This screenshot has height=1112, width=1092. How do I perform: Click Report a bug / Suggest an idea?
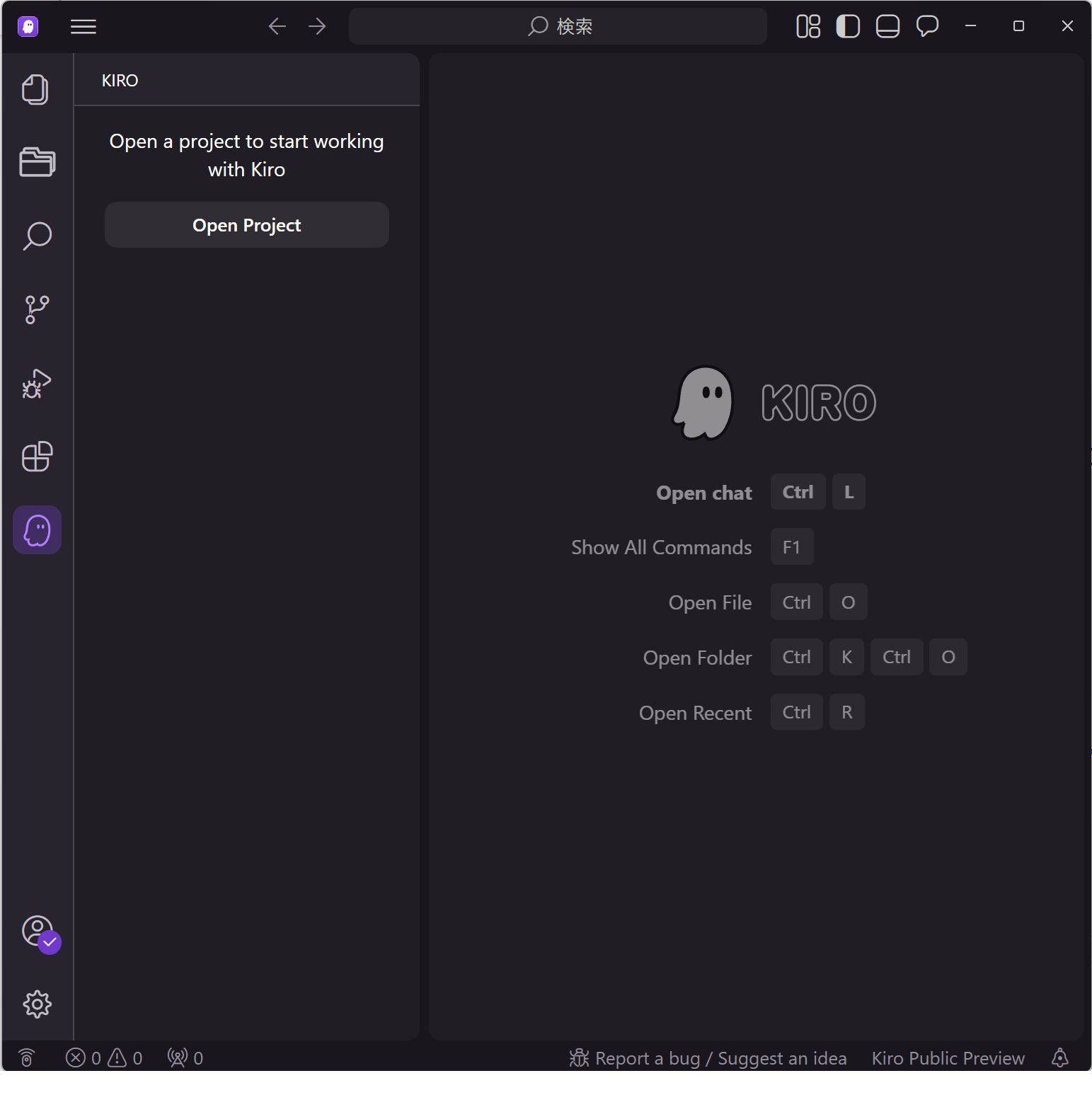tap(708, 1058)
